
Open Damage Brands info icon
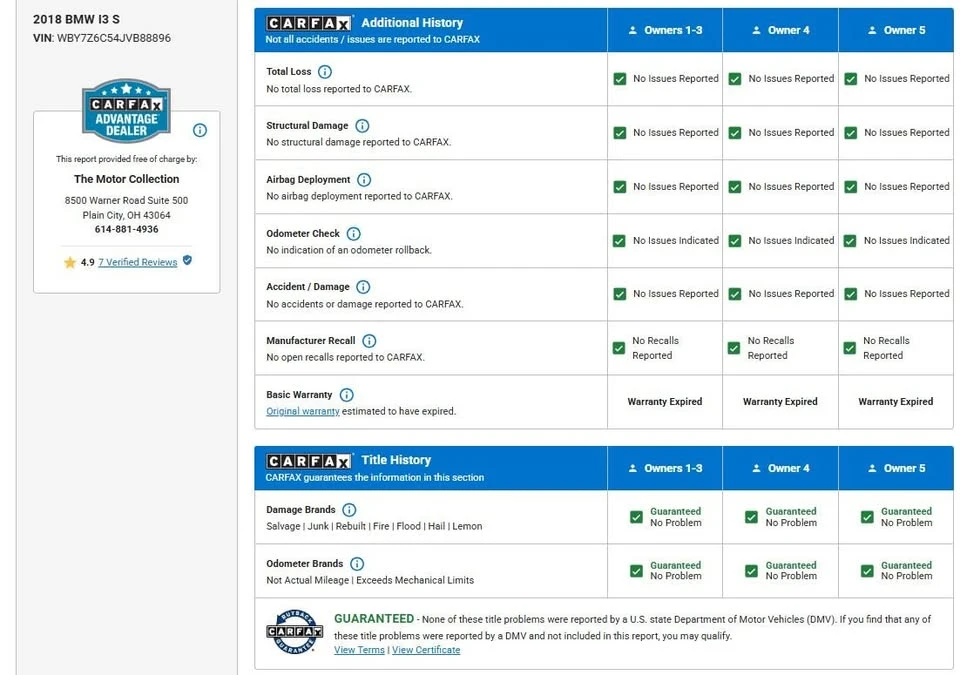pyautogui.click(x=349, y=510)
